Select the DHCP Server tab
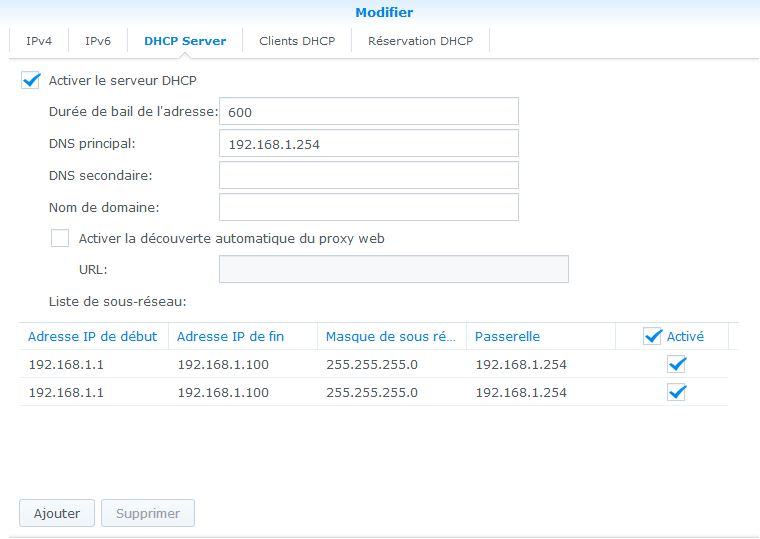The width and height of the screenshot is (760, 539). click(185, 41)
